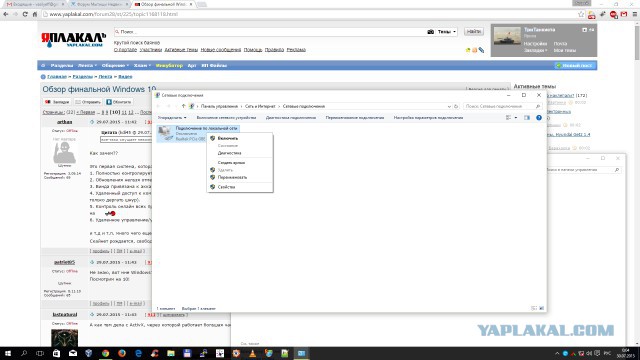Open "Помощь" link in header

pyautogui.click(x=253, y=50)
